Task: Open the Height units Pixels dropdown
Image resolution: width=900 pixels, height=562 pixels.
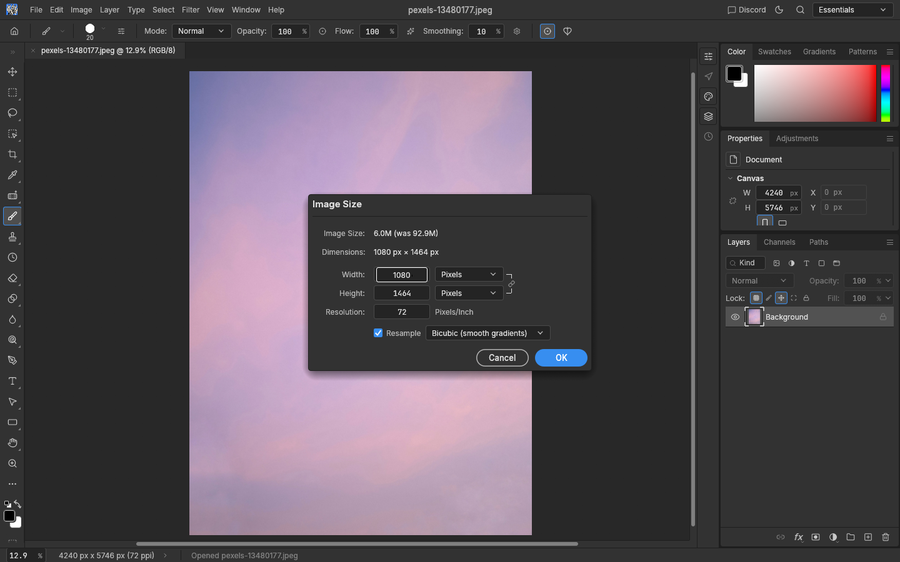Action: tap(469, 293)
